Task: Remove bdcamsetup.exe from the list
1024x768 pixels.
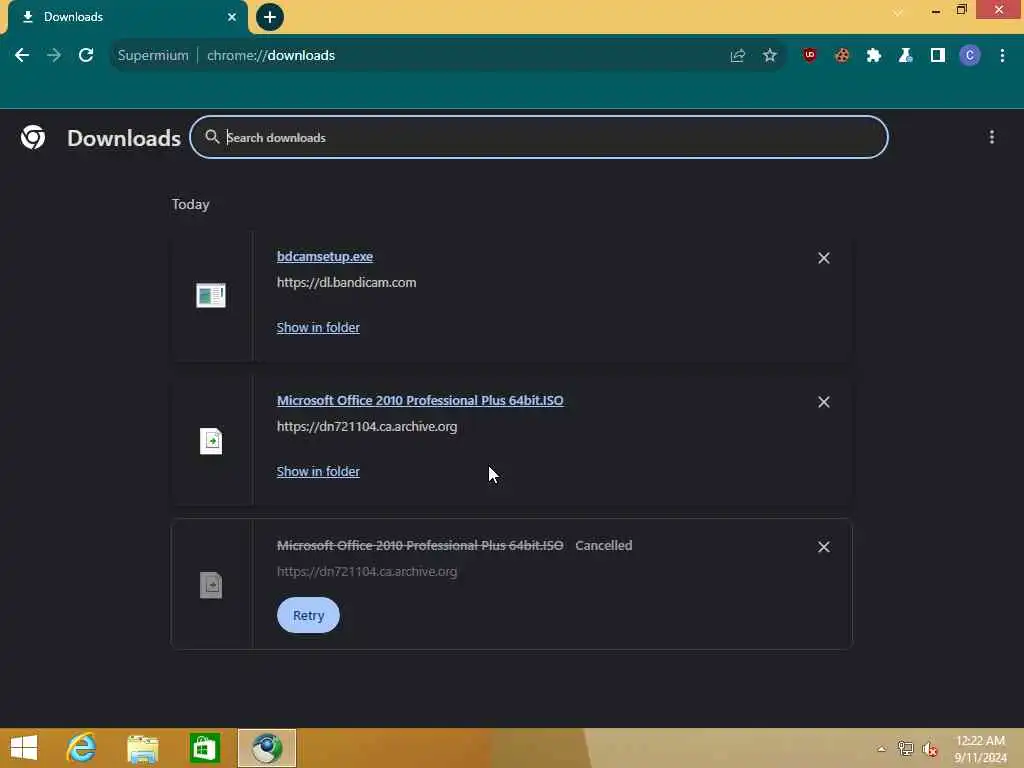Action: pyautogui.click(x=824, y=258)
